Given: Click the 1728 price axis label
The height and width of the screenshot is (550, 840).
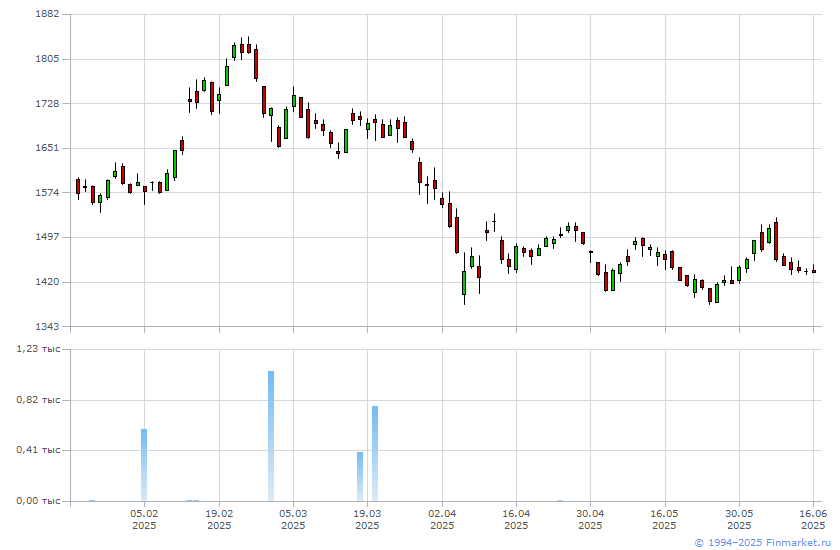Looking at the screenshot, I should [x=47, y=103].
